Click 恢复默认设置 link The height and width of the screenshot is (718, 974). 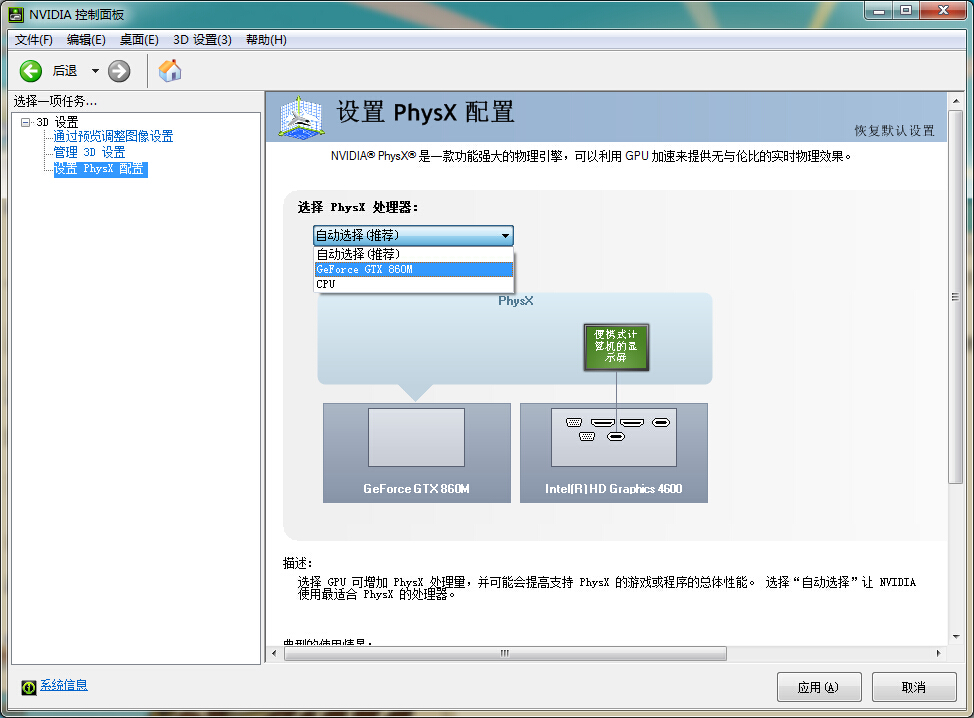[894, 130]
